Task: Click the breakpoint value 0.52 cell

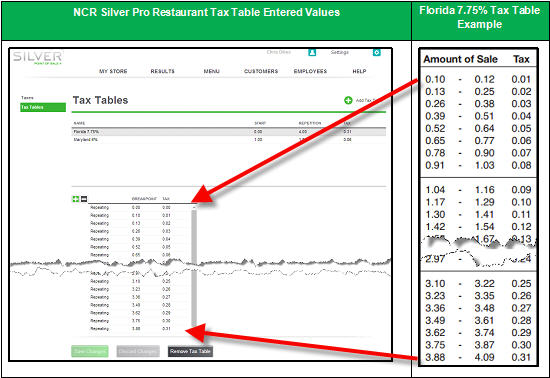Action: point(136,247)
